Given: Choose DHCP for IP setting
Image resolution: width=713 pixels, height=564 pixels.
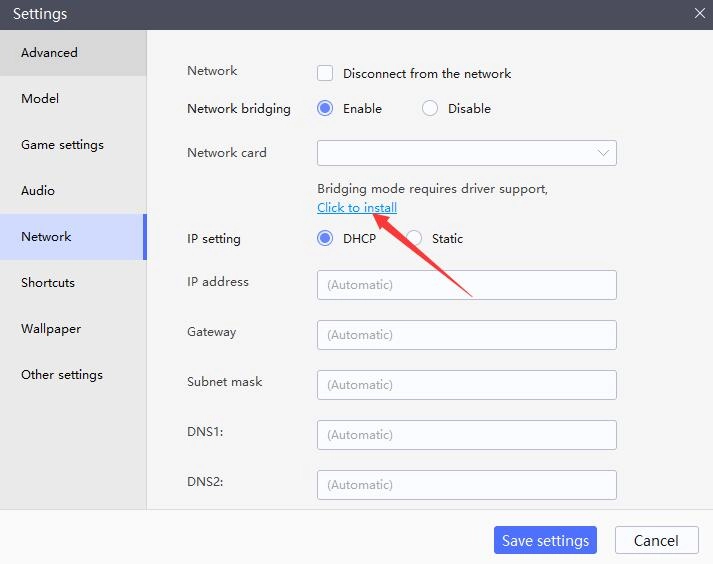Looking at the screenshot, I should click(x=325, y=238).
